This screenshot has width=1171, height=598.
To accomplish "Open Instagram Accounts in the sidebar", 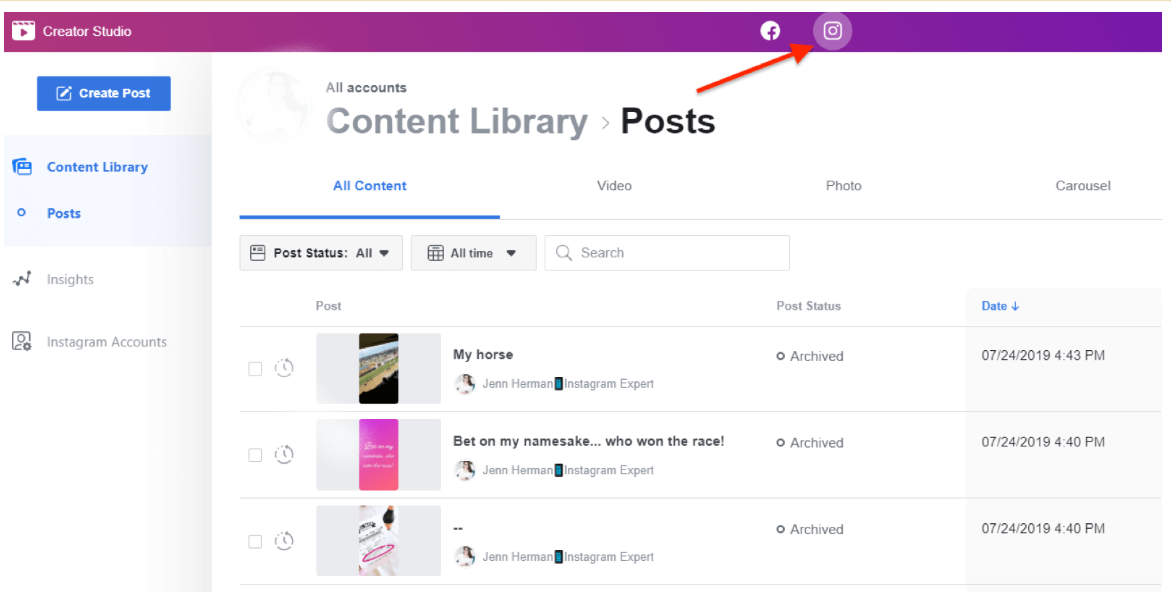I will (x=106, y=341).
